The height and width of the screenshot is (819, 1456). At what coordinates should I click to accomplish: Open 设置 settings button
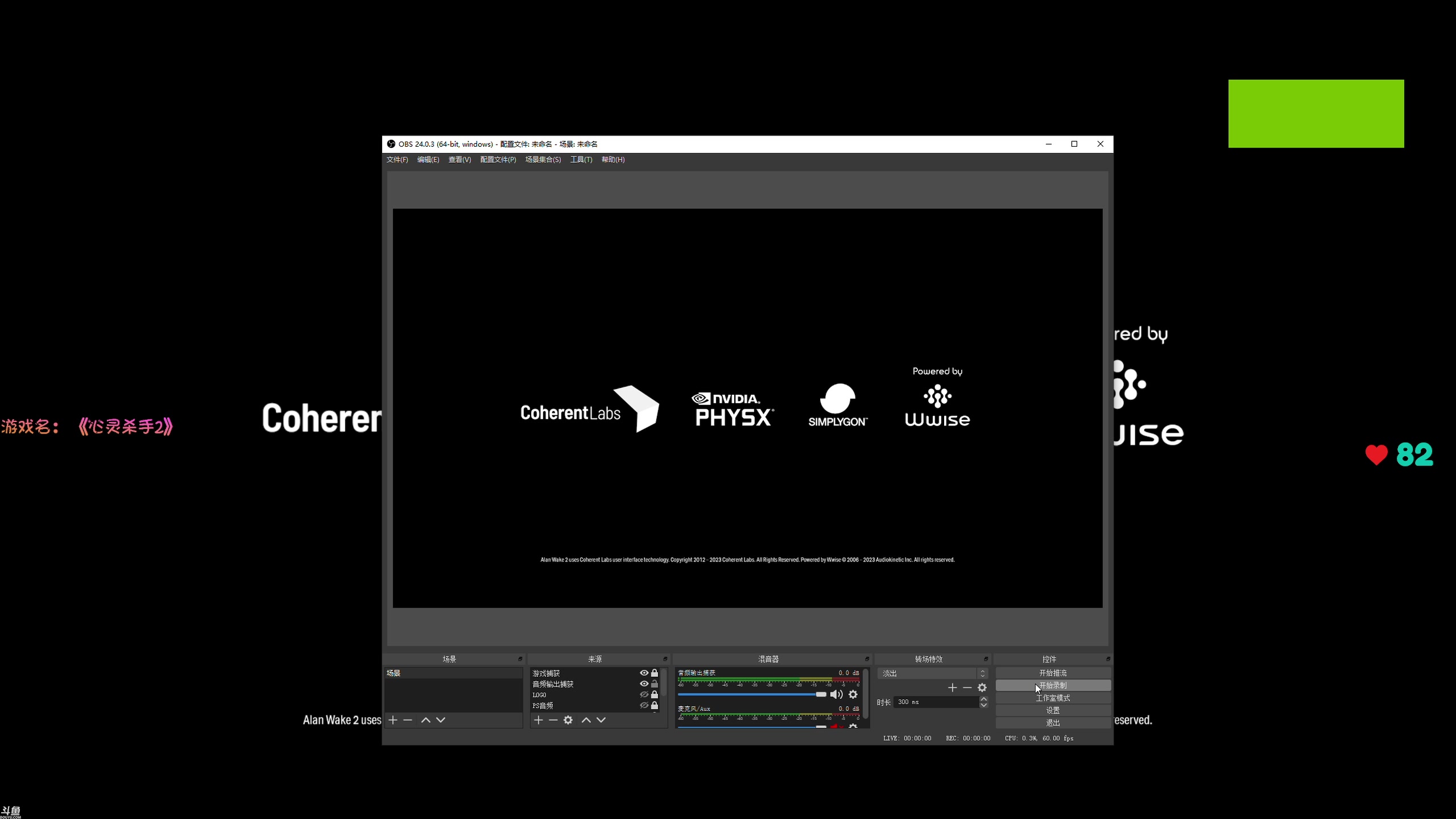point(1053,710)
